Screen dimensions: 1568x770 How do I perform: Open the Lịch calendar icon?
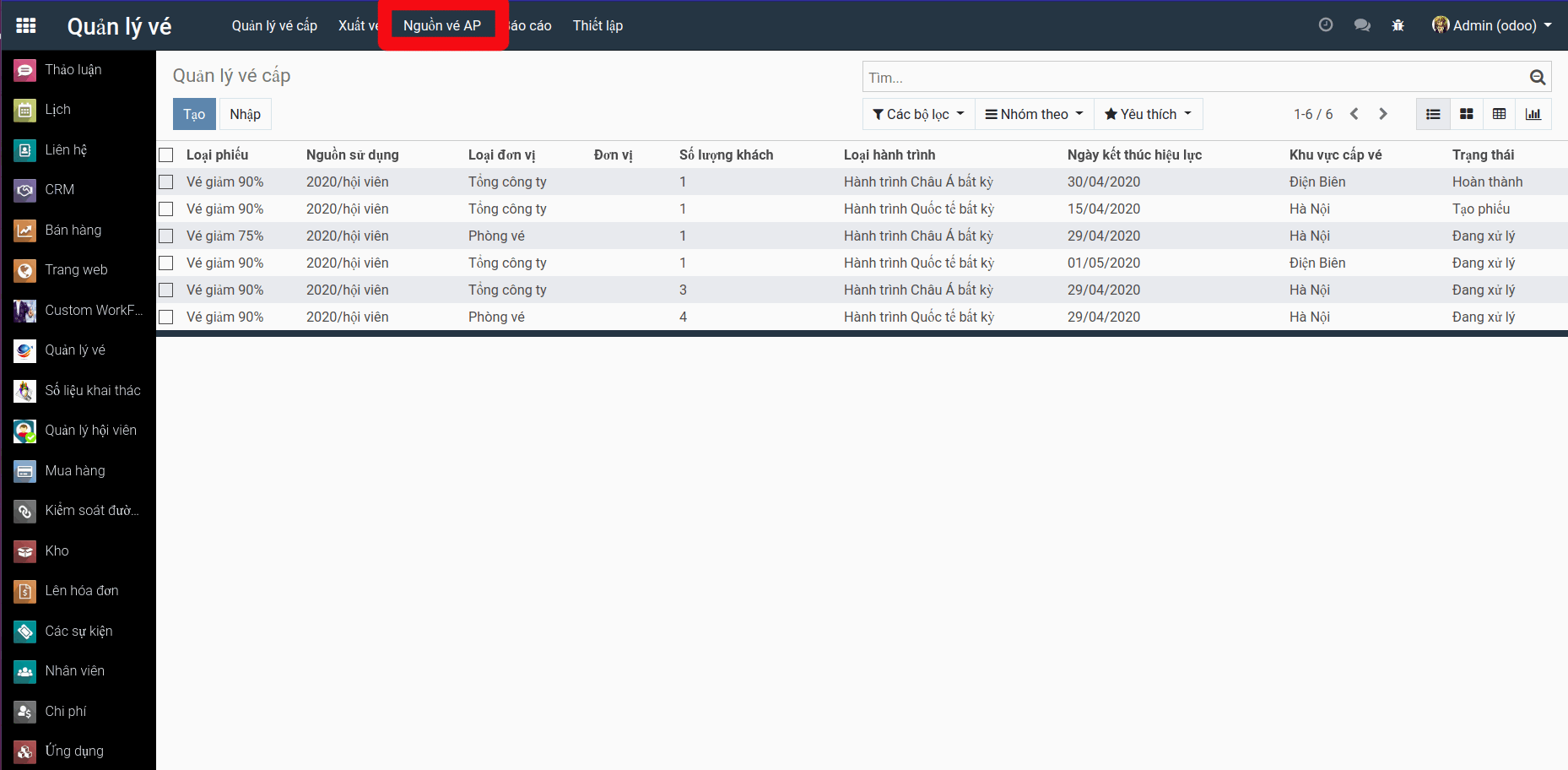coord(25,110)
